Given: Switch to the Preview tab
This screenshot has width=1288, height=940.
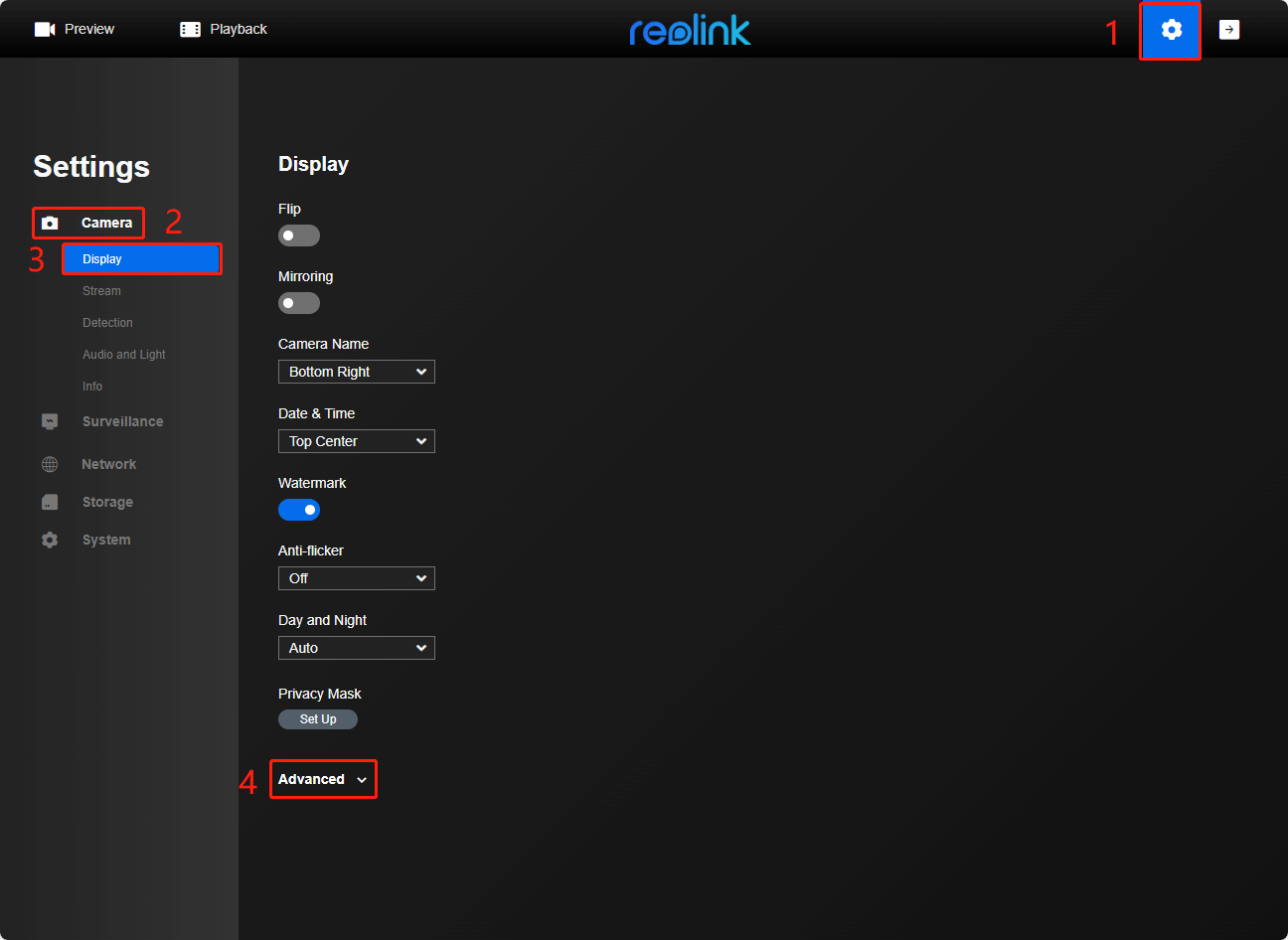Looking at the screenshot, I should tap(75, 29).
